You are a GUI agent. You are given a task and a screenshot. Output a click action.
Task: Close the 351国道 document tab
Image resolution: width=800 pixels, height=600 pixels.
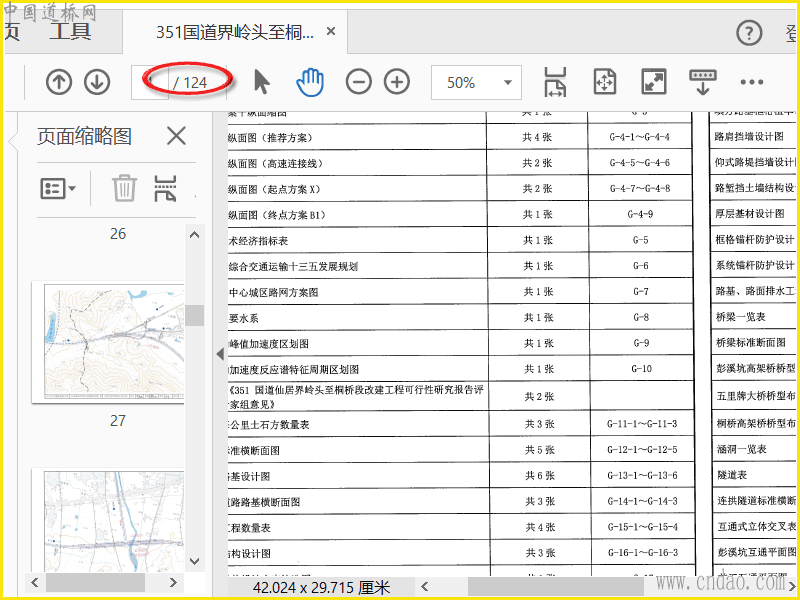(331, 32)
